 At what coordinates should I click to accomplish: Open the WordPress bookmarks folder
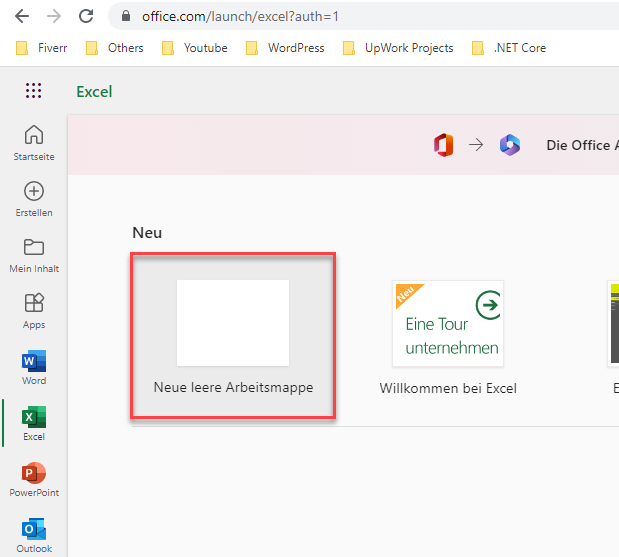click(285, 48)
